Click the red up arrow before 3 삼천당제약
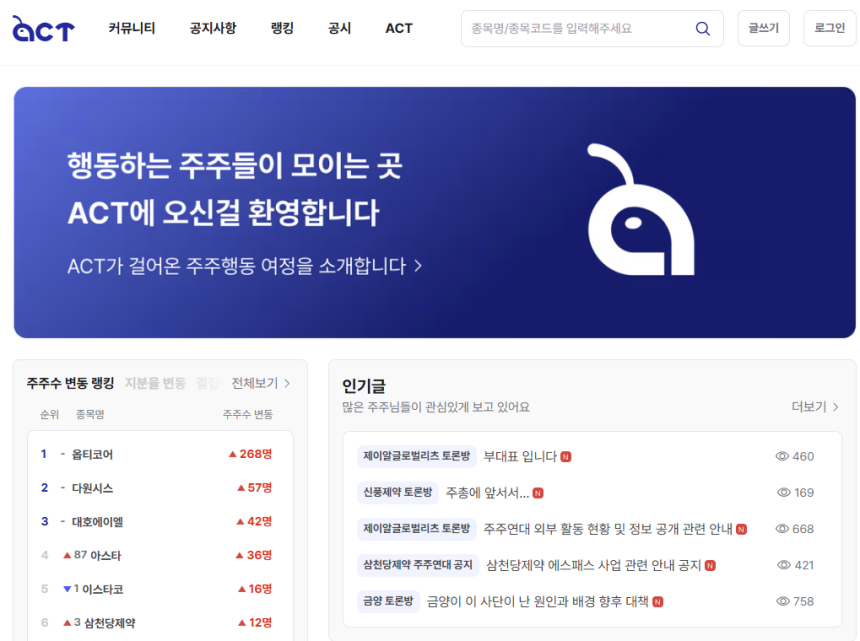This screenshot has height=641, width=860. (67, 623)
